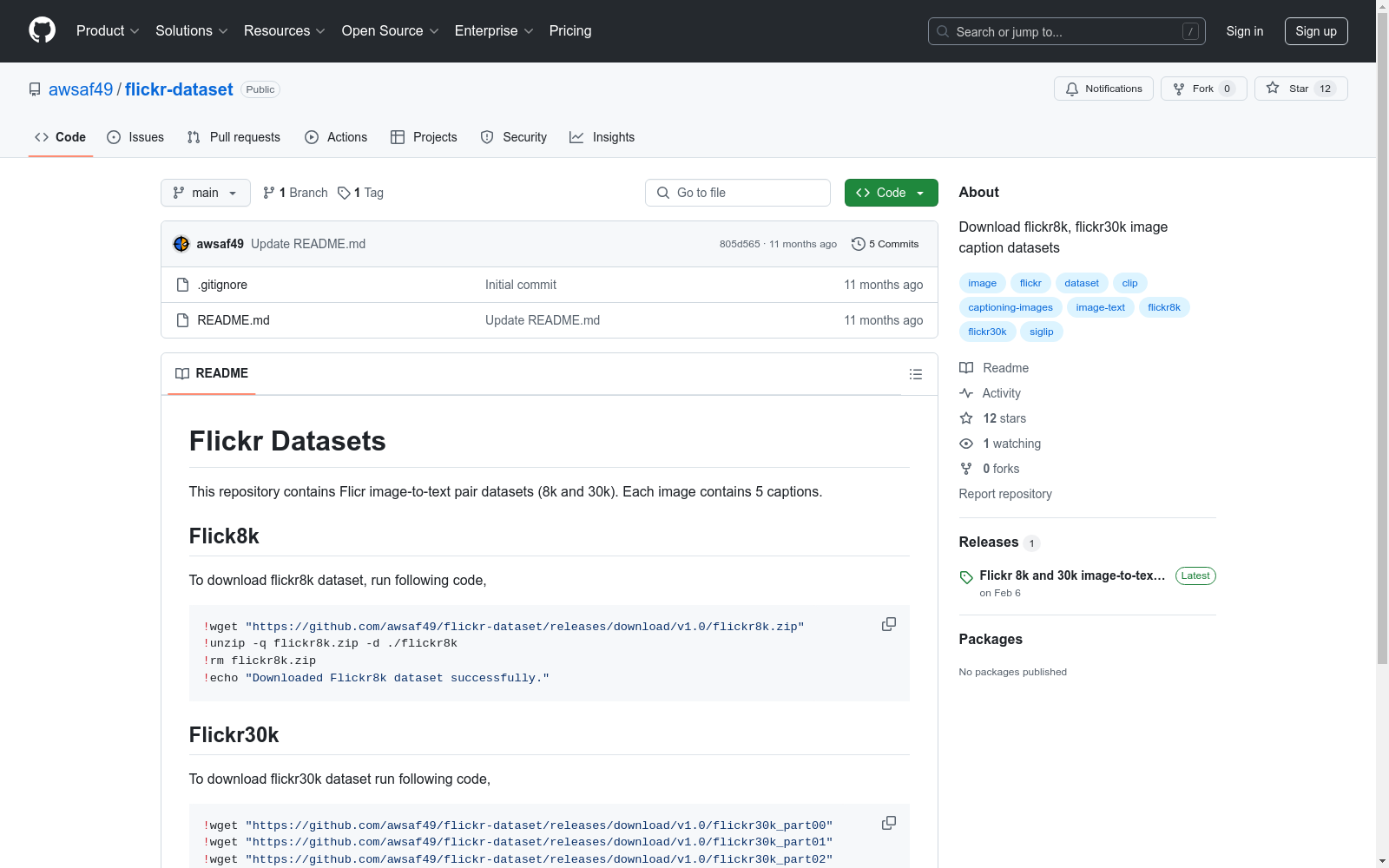This screenshot has width=1389, height=868.
Task: Switch to the Security tab
Action: pyautogui.click(x=514, y=137)
